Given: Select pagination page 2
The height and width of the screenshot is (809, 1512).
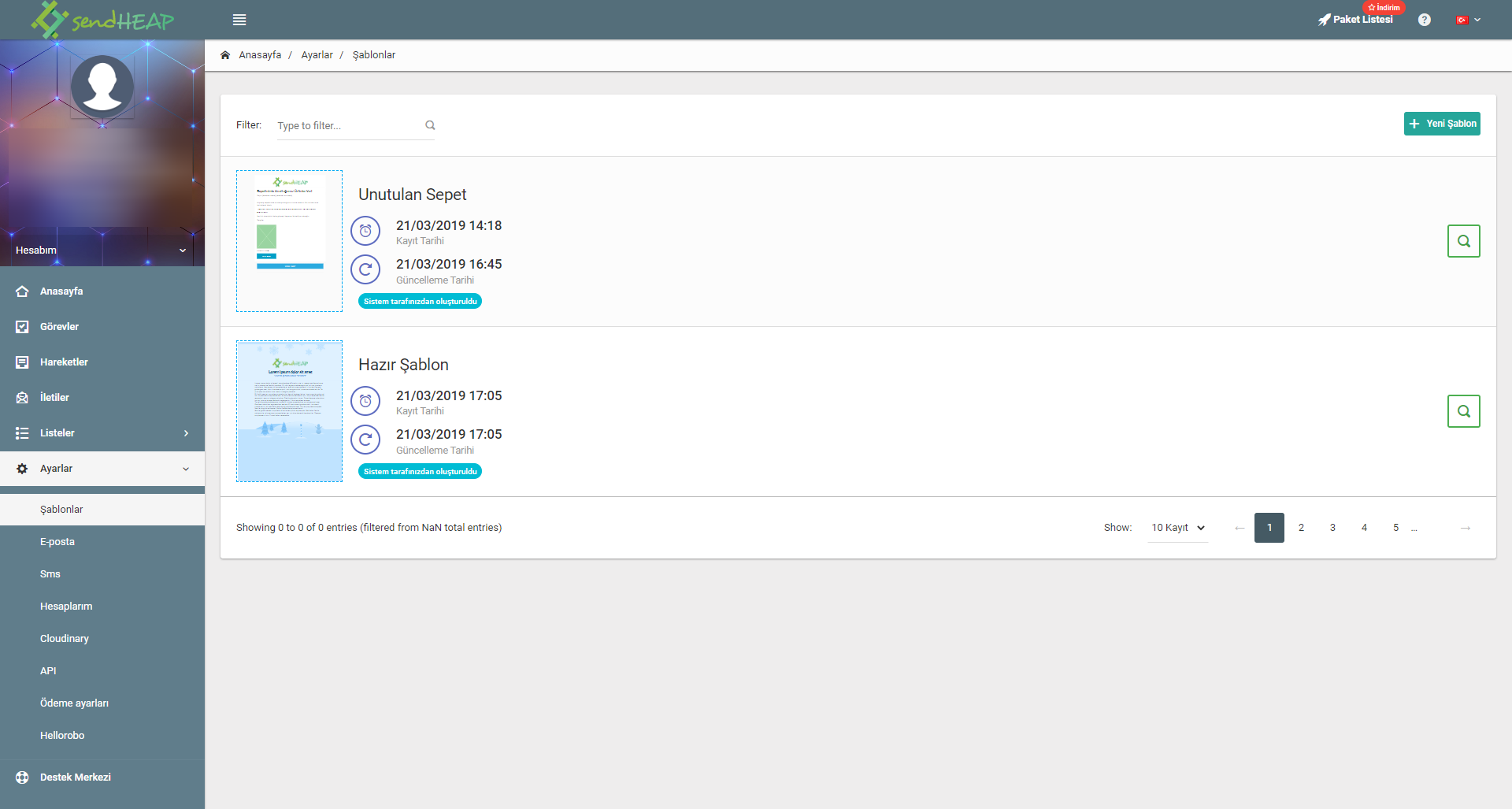Looking at the screenshot, I should [x=1301, y=528].
